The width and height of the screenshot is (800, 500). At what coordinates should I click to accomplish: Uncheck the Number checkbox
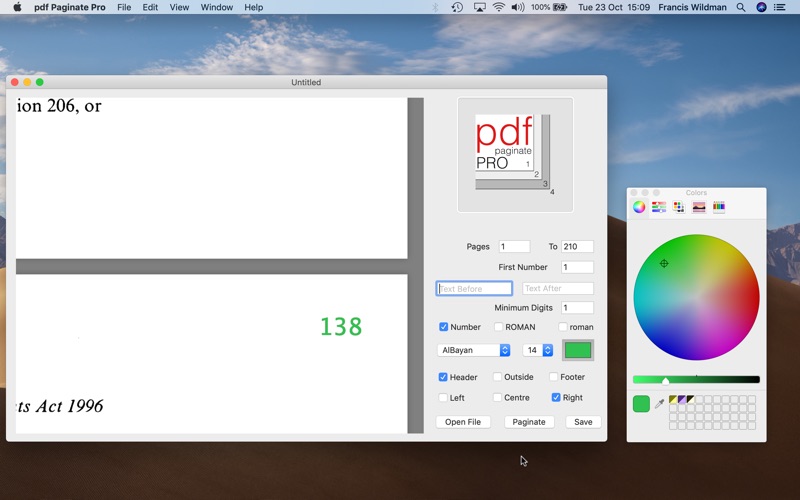[443, 327]
